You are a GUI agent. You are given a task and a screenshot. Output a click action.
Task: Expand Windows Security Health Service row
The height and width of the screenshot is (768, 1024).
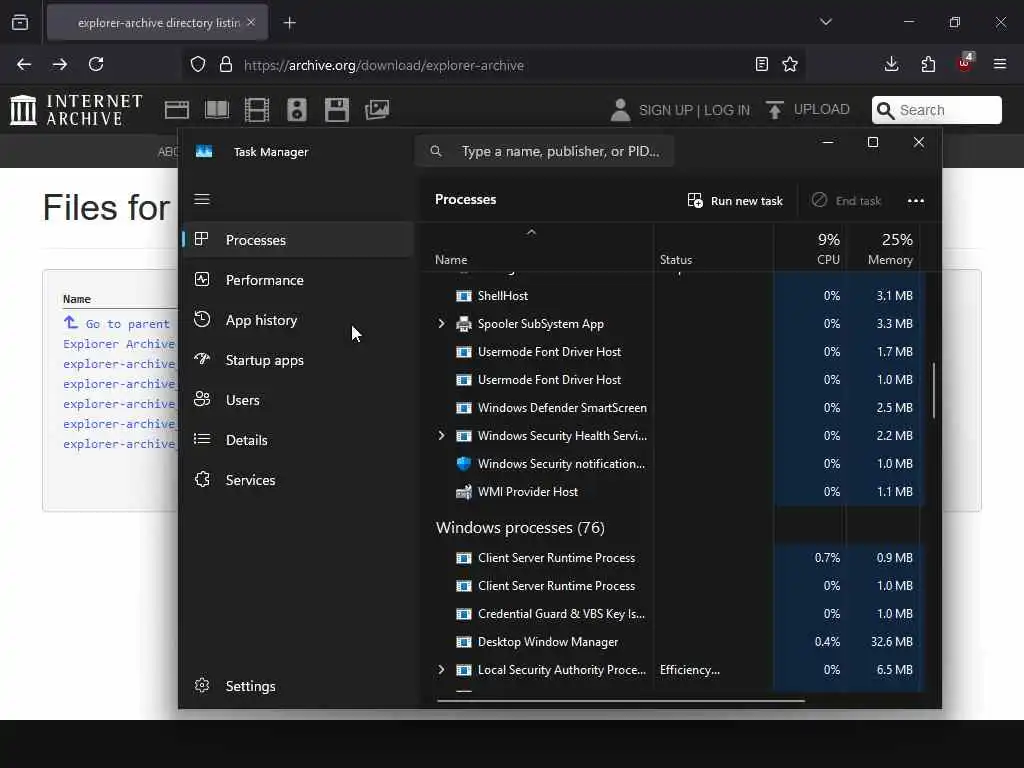click(x=441, y=436)
